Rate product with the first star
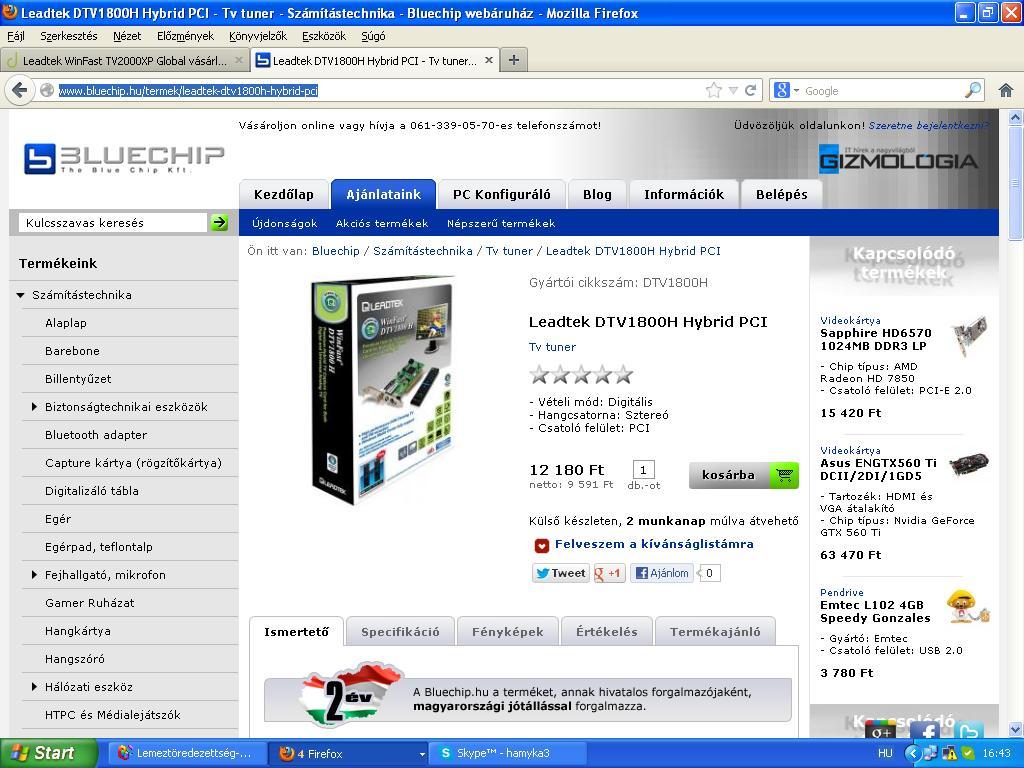 pos(539,375)
